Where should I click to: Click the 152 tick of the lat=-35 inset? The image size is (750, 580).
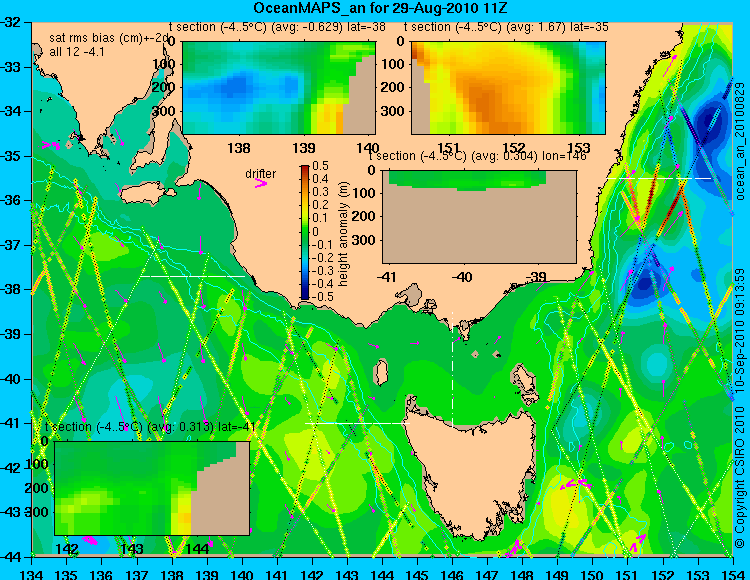514,148
